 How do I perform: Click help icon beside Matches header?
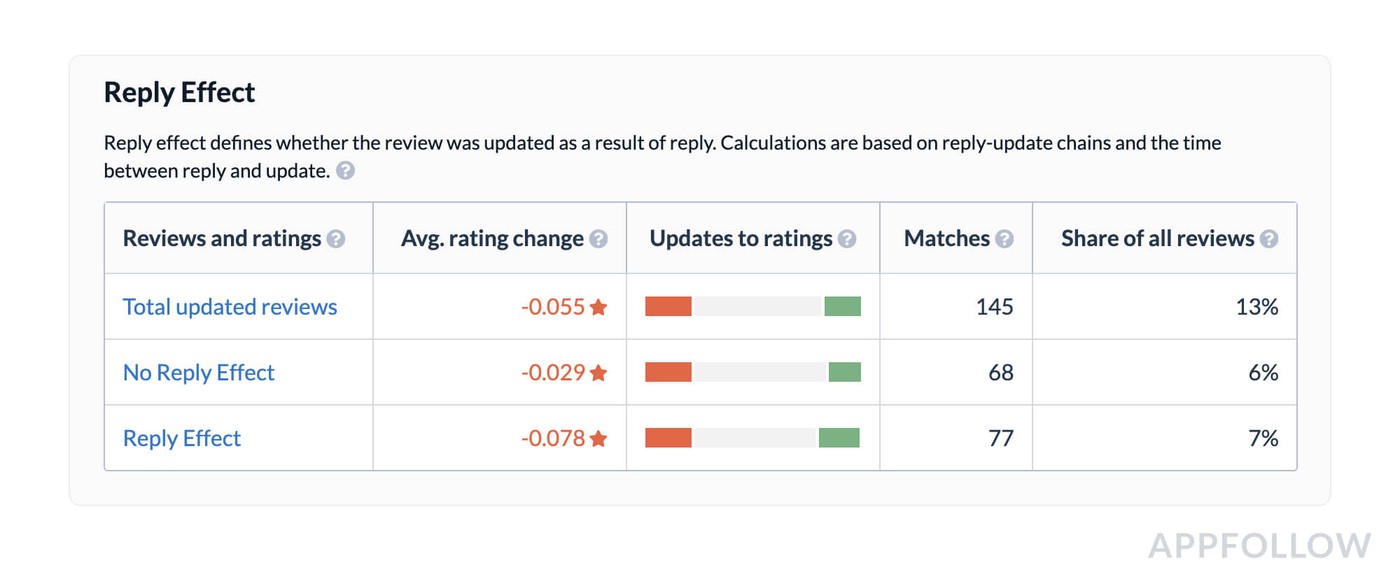1004,239
